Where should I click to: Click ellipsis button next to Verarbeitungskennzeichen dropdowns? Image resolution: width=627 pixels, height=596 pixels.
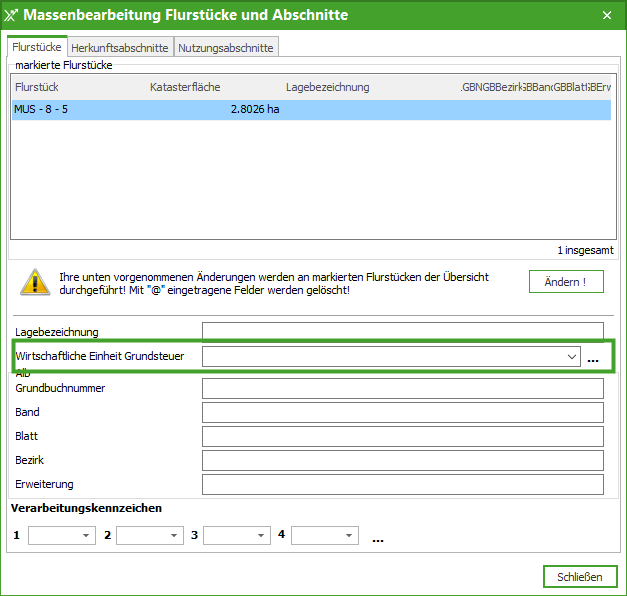[x=378, y=537]
